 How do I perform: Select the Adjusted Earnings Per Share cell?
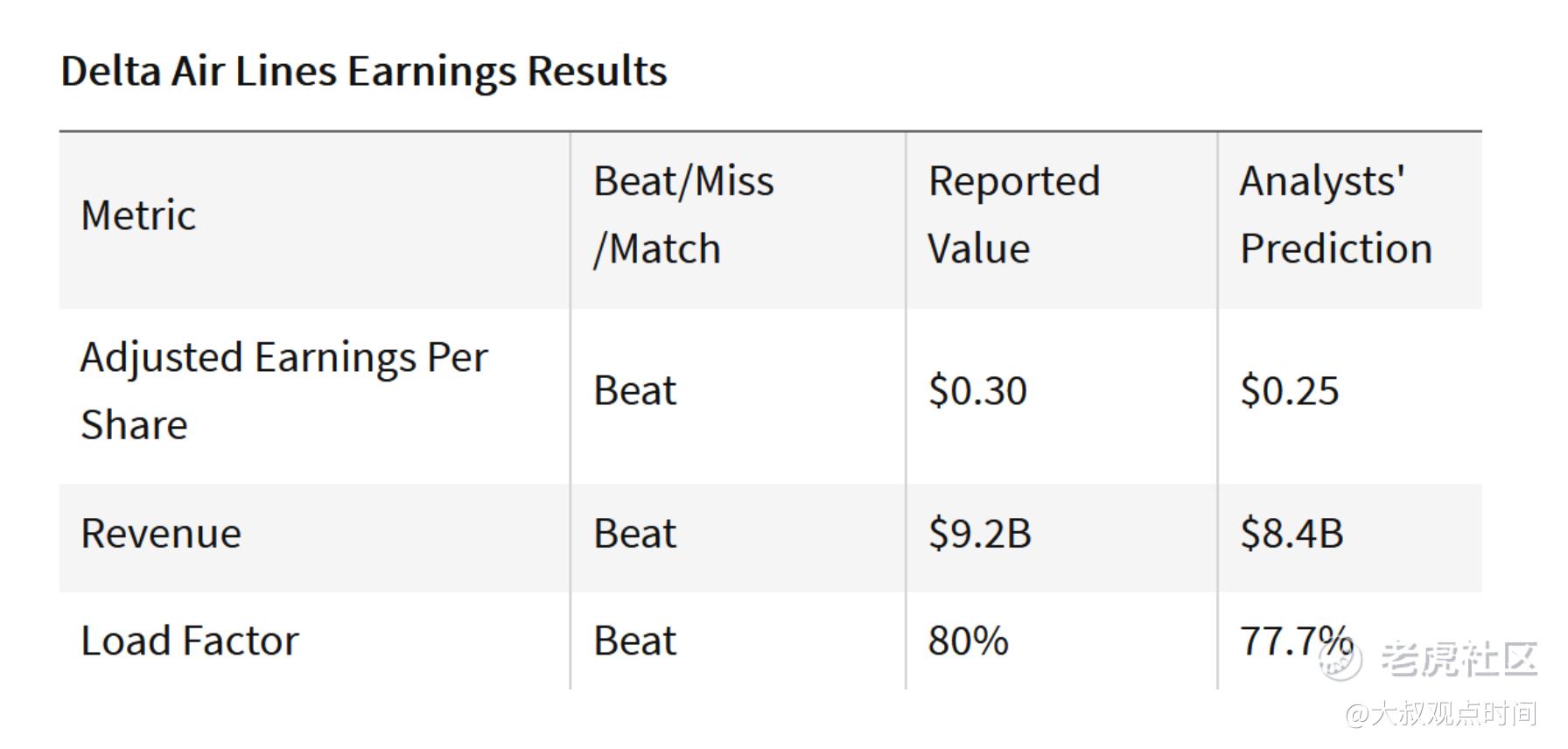pyautogui.click(x=283, y=391)
